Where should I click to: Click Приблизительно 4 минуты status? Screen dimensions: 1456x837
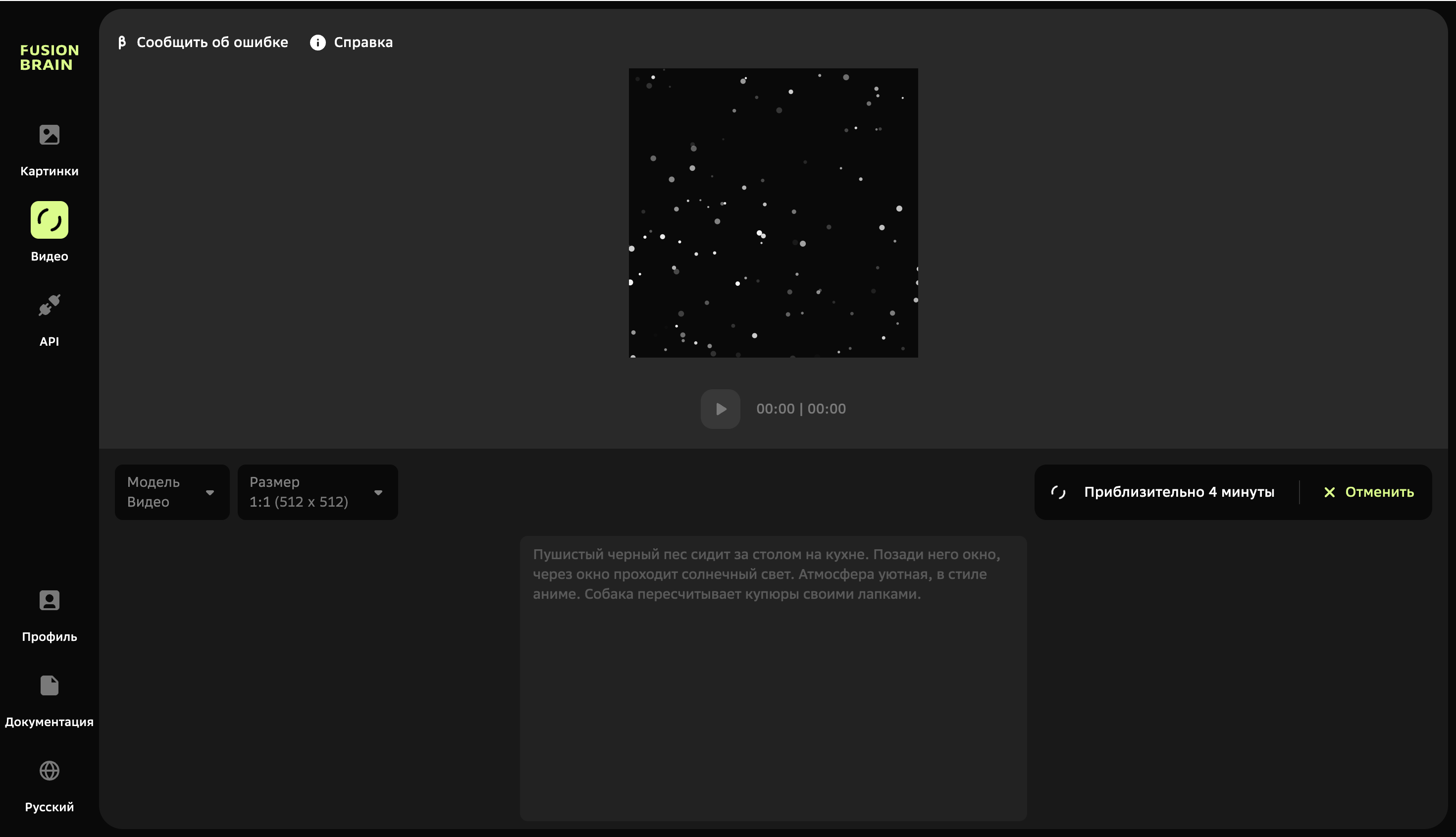tap(1179, 492)
